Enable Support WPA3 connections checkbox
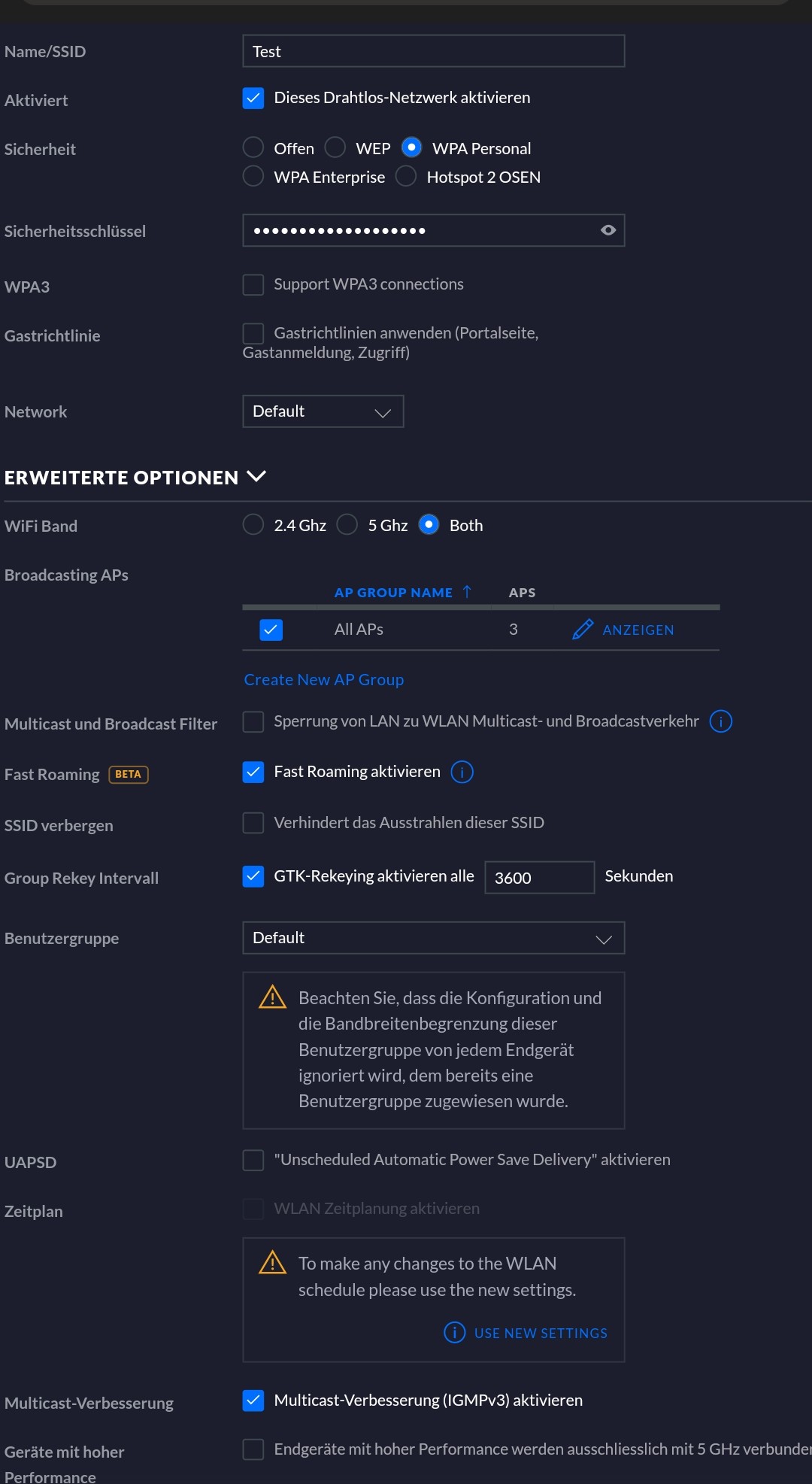The width and height of the screenshot is (812, 1484). [253, 284]
